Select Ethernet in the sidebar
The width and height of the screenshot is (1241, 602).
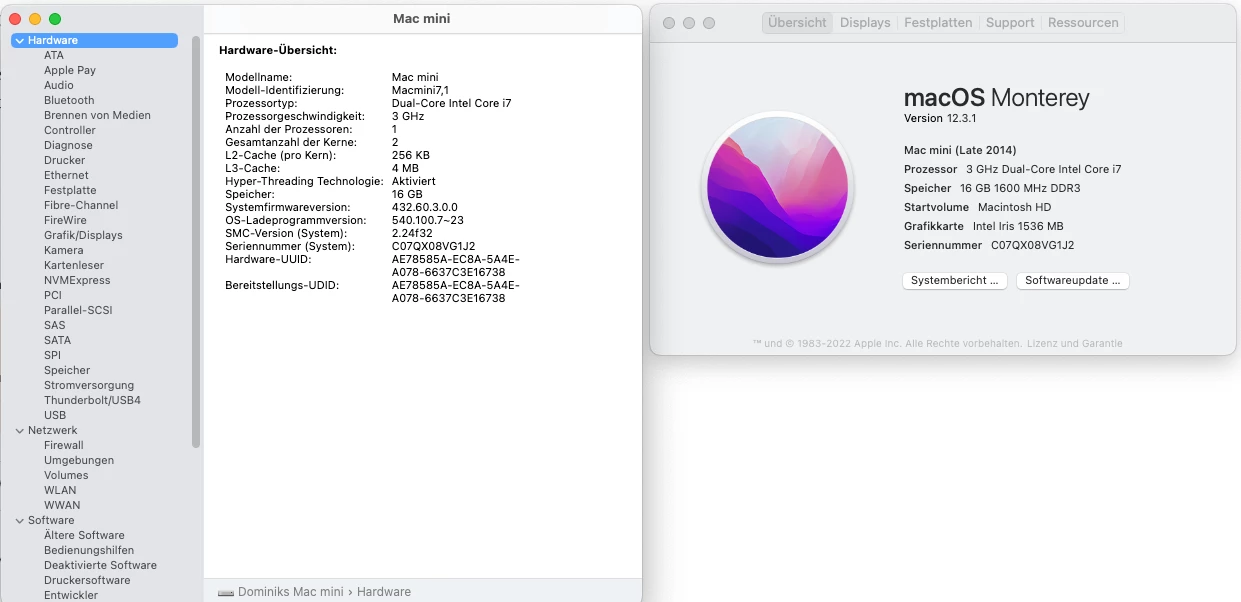(x=66, y=175)
